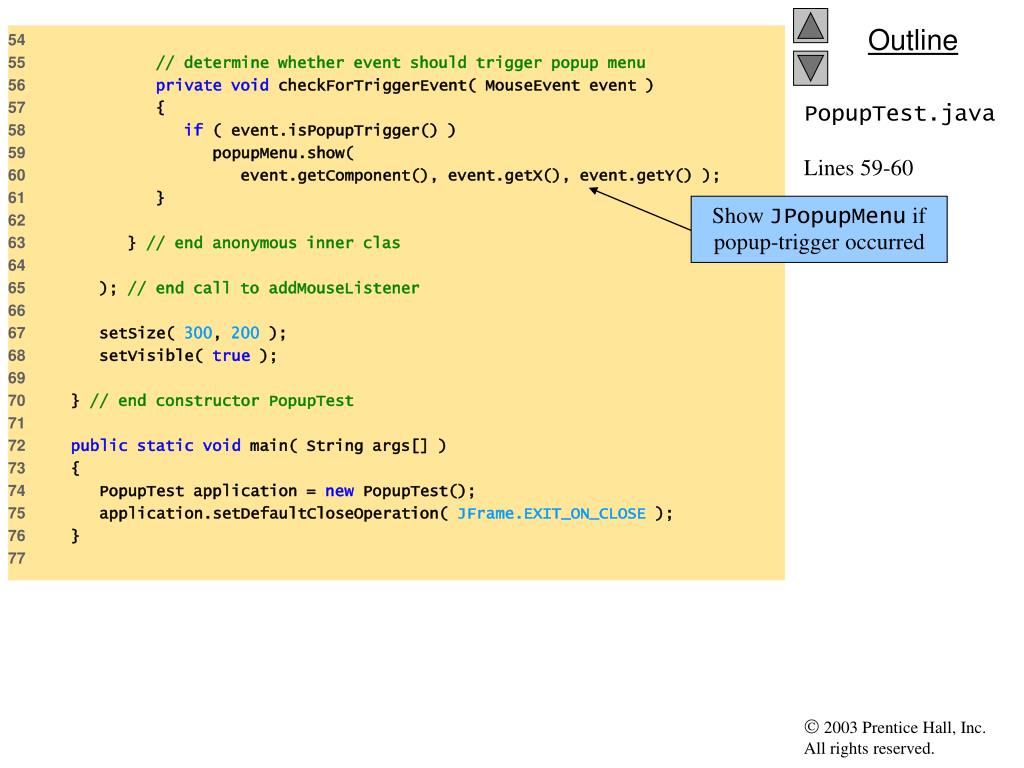Click the 'All rights reserved.' text
Image resolution: width=1024 pixels, height=768 pixels.
coord(869,748)
